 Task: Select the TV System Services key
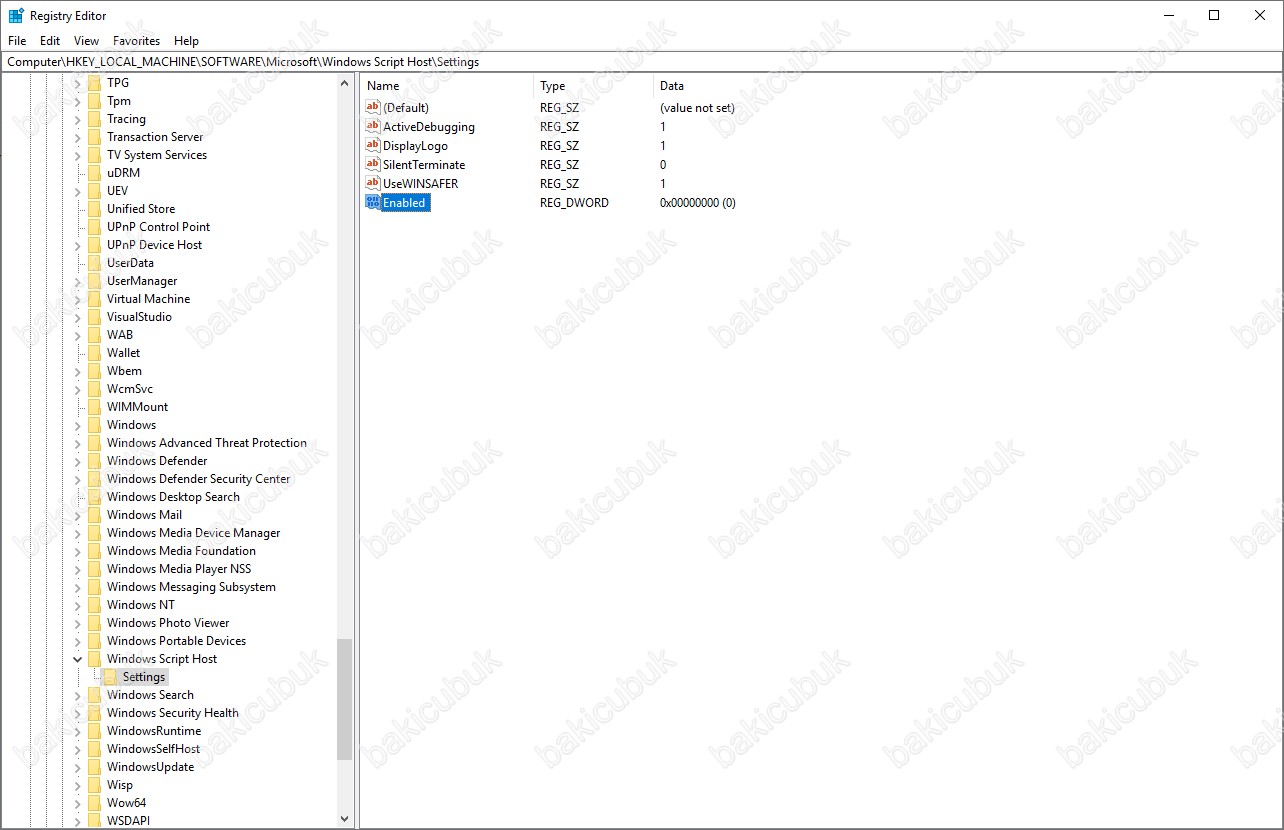(x=157, y=155)
